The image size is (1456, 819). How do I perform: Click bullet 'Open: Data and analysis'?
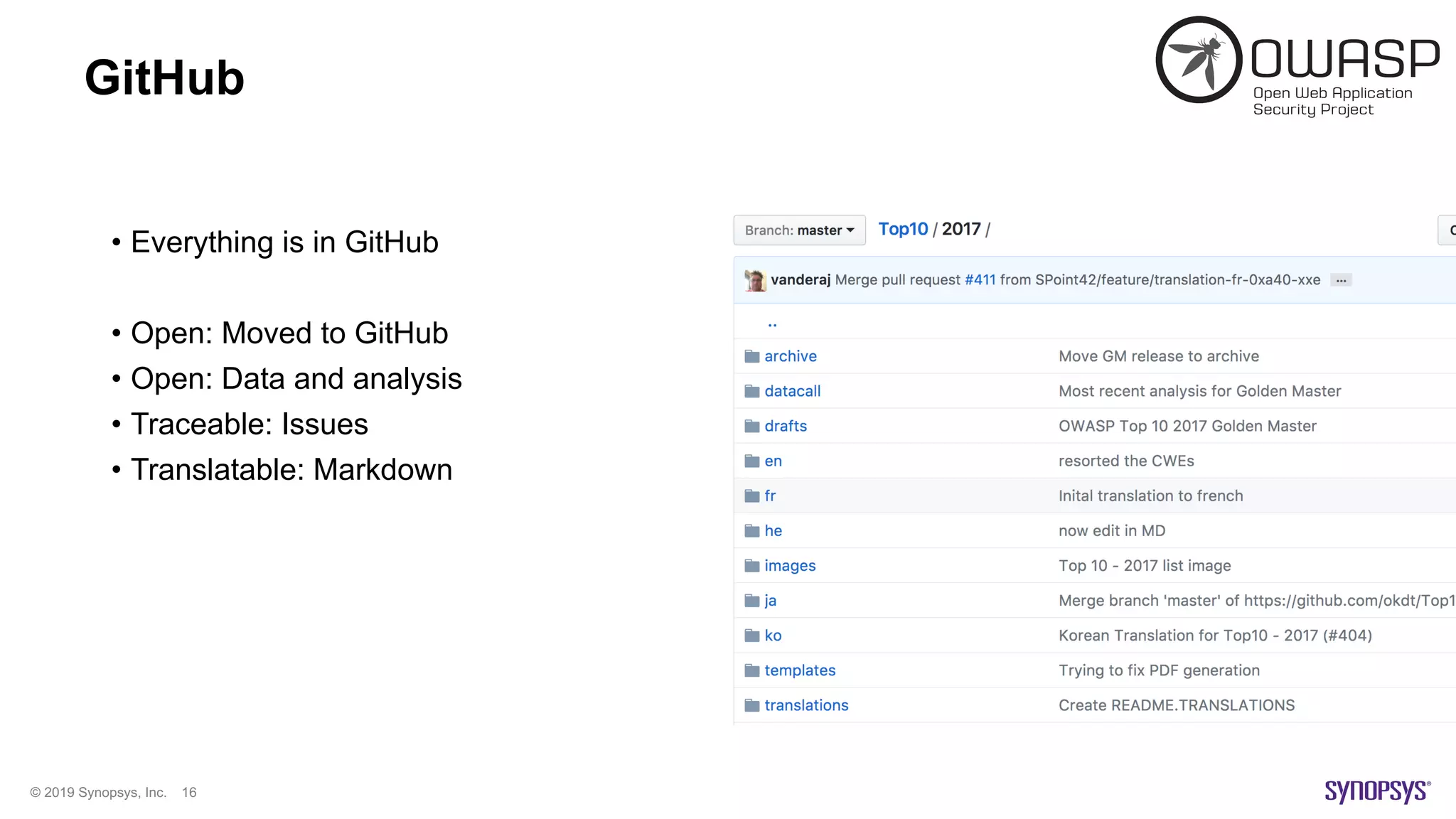pos(296,379)
